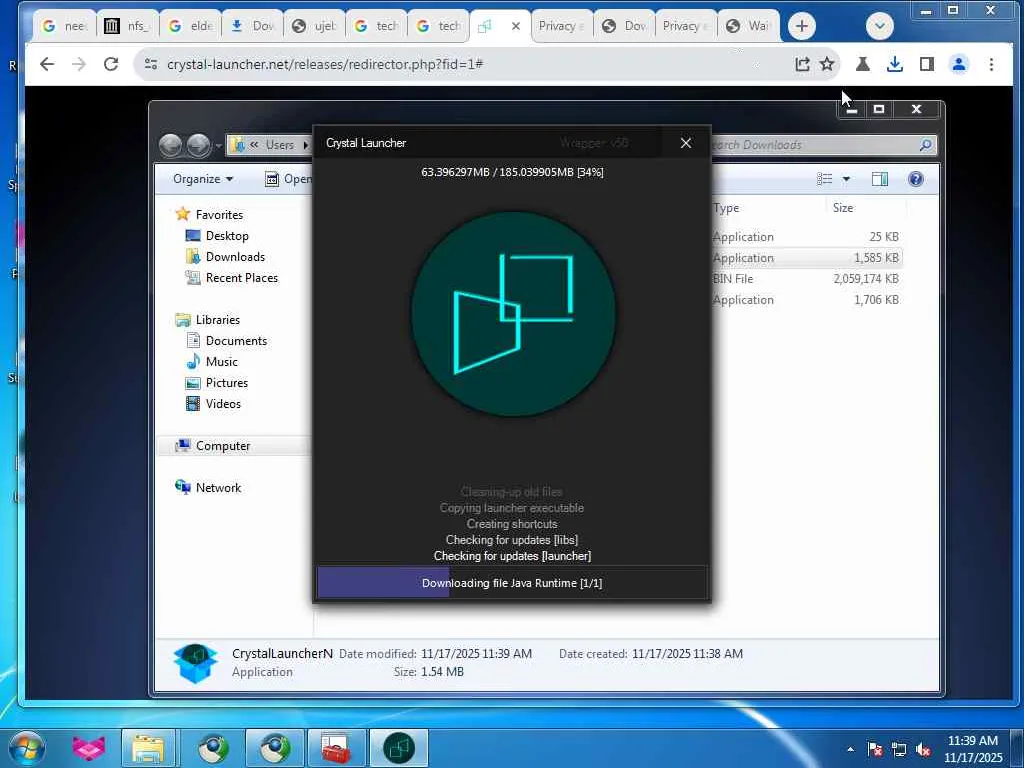This screenshot has width=1024, height=768.
Task: Click the Crystal Launcher circular logo
Action: pyautogui.click(x=513, y=314)
